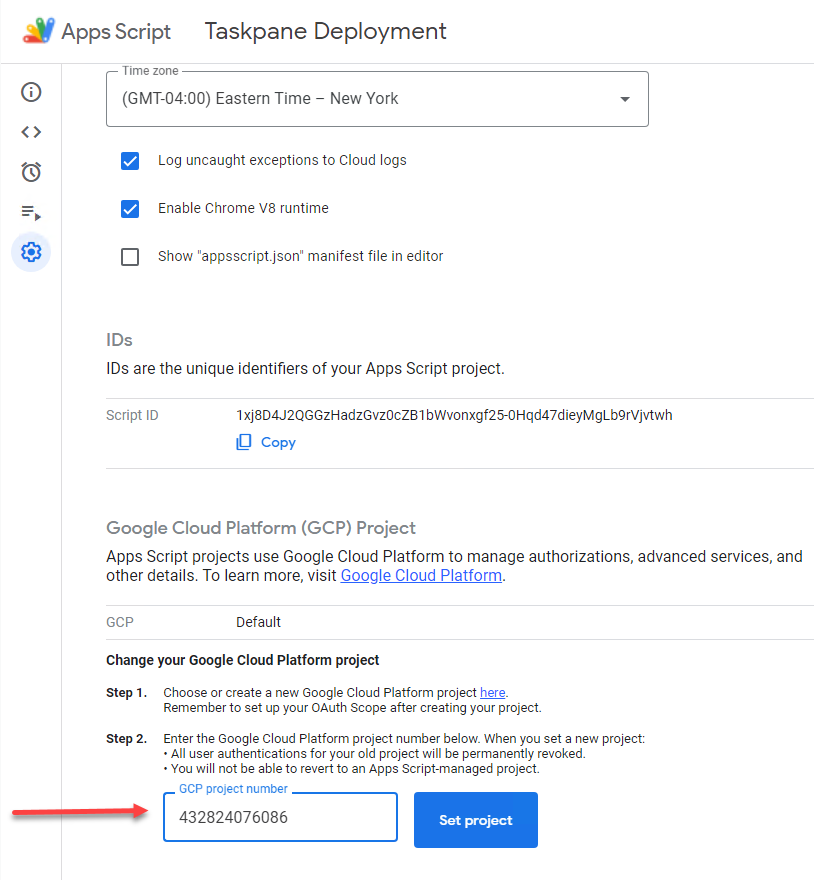Follow the 'here' link in Step 1
The height and width of the screenshot is (880, 814).
tap(492, 693)
